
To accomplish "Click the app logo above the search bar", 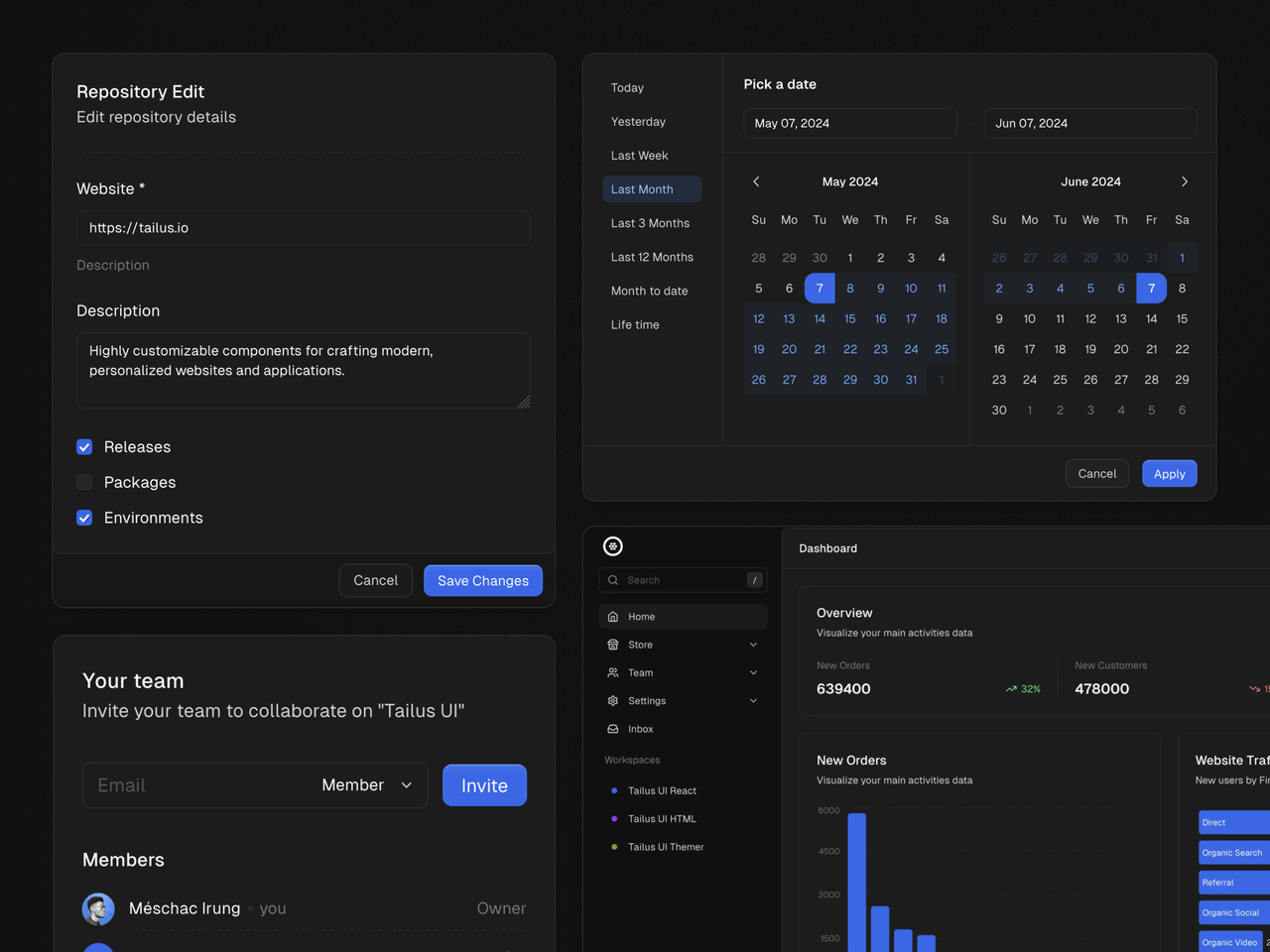I will pos(613,545).
